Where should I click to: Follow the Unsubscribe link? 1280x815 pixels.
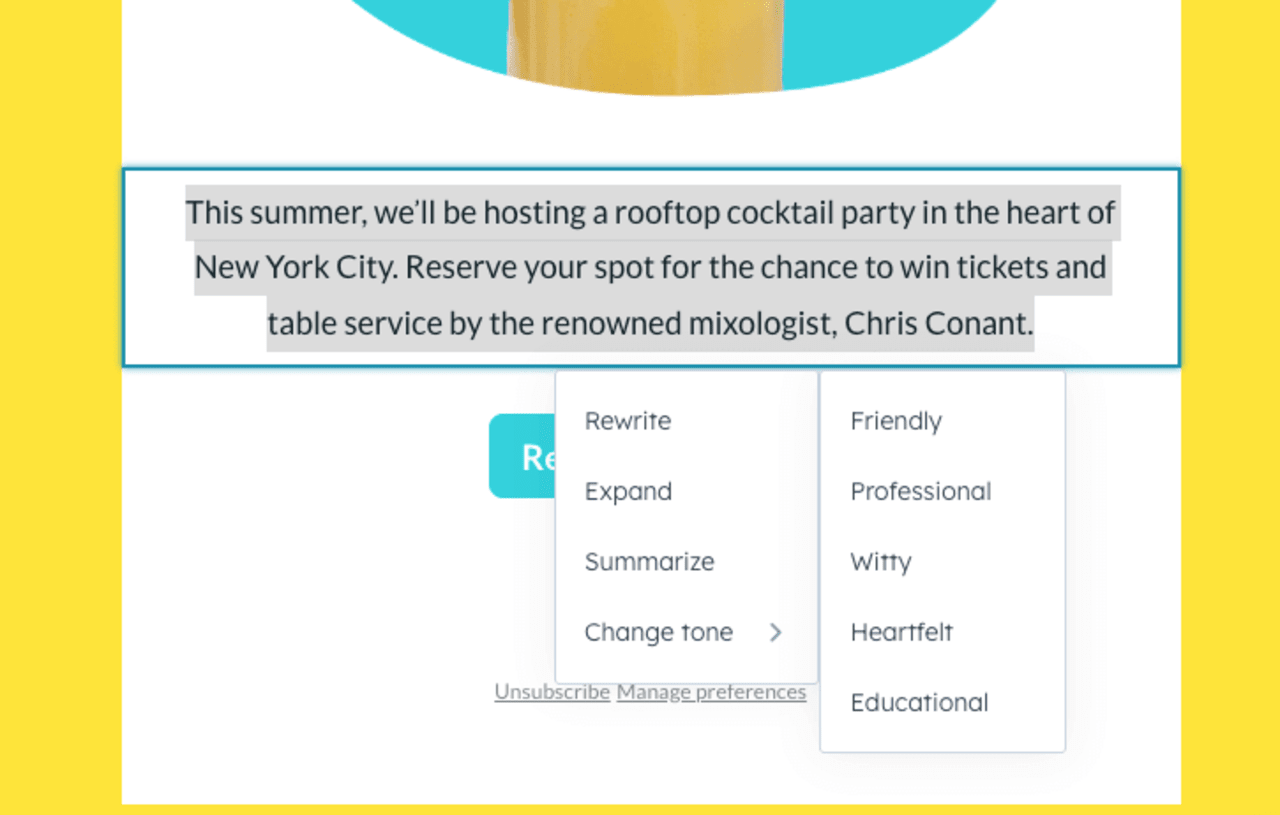tap(552, 692)
